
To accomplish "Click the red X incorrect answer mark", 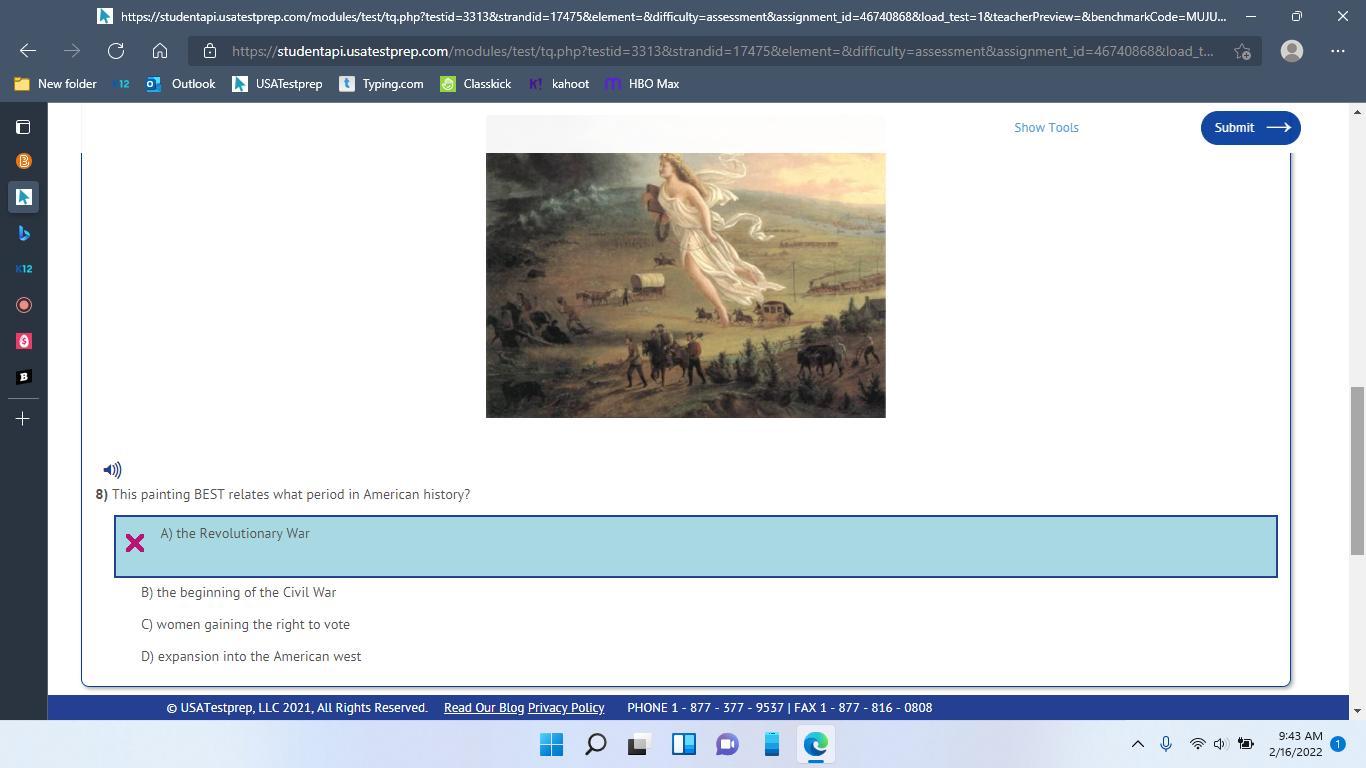I will pos(135,543).
